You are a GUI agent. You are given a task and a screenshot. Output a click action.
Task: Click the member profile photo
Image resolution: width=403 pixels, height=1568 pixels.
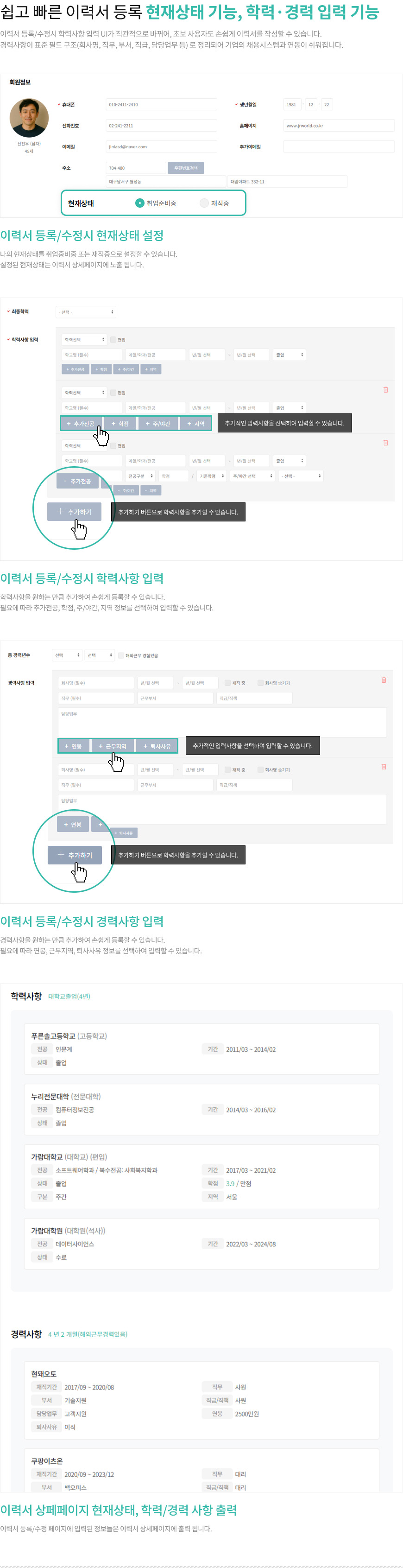tap(29, 118)
